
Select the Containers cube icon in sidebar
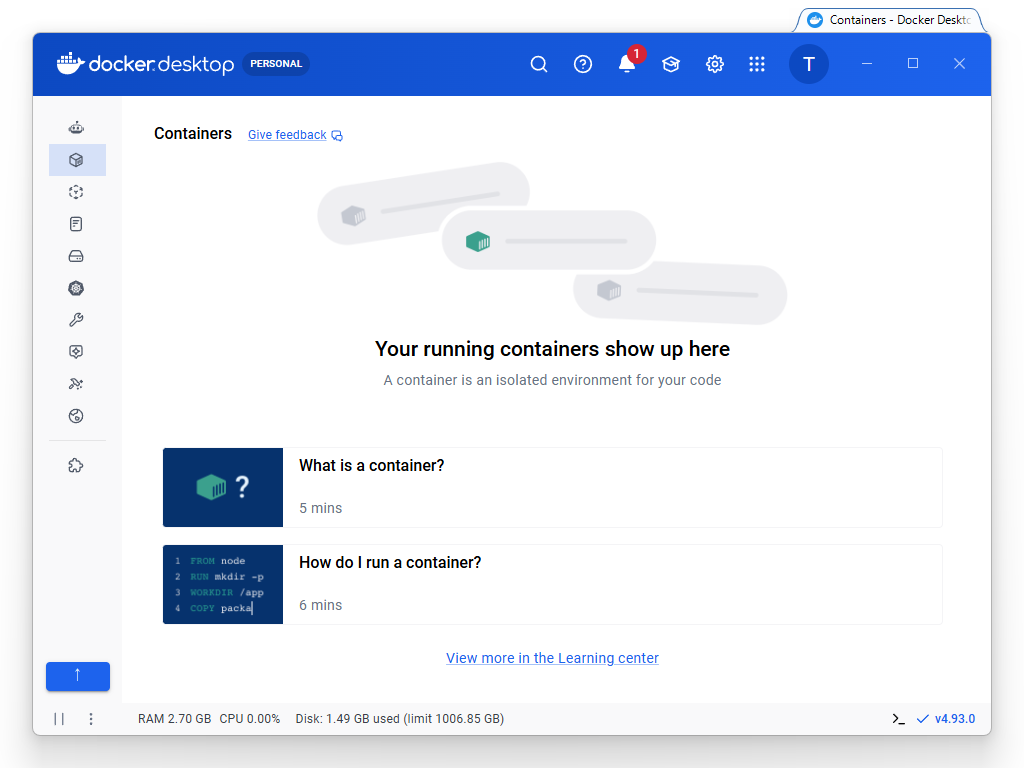pyautogui.click(x=76, y=160)
